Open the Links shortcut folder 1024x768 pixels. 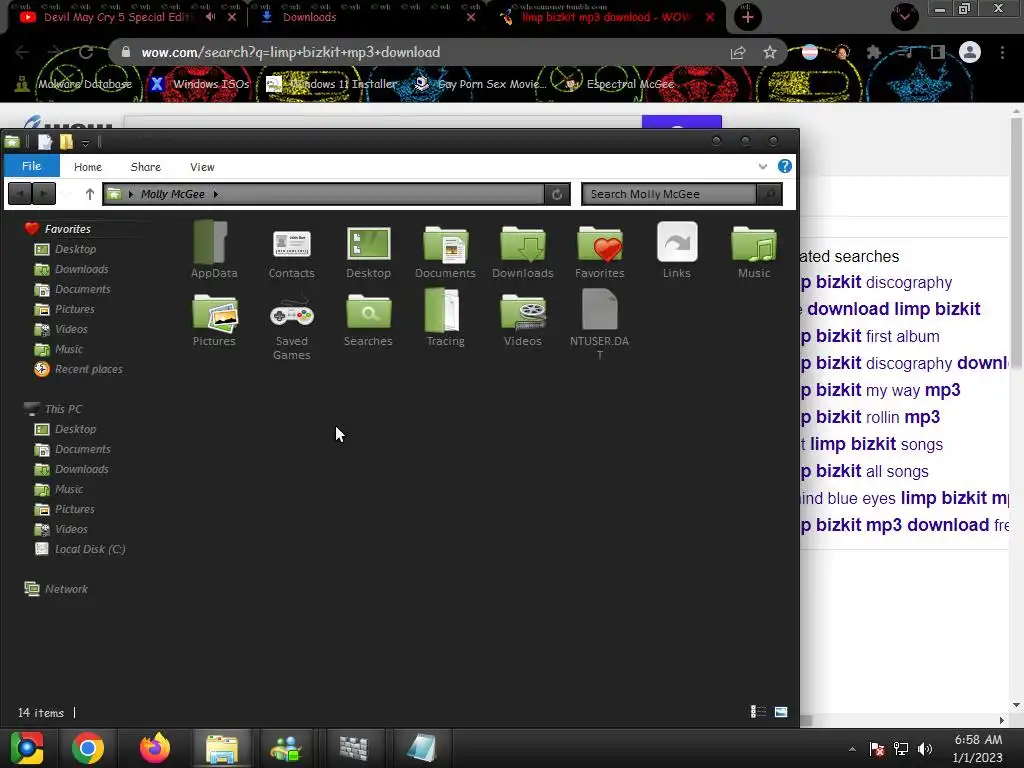(677, 249)
